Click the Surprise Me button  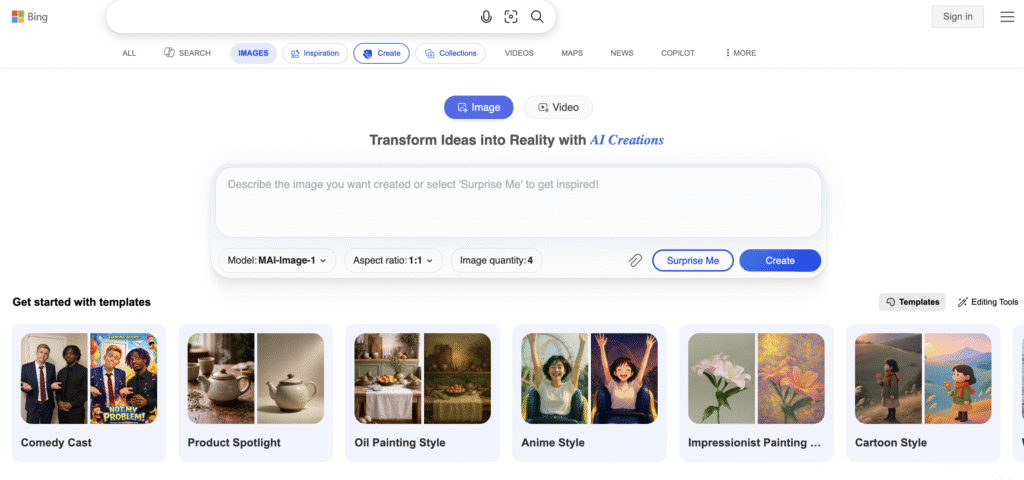point(693,261)
